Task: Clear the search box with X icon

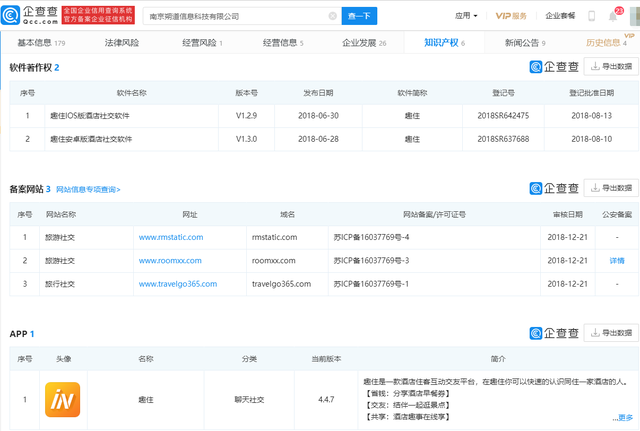Action: point(332,16)
